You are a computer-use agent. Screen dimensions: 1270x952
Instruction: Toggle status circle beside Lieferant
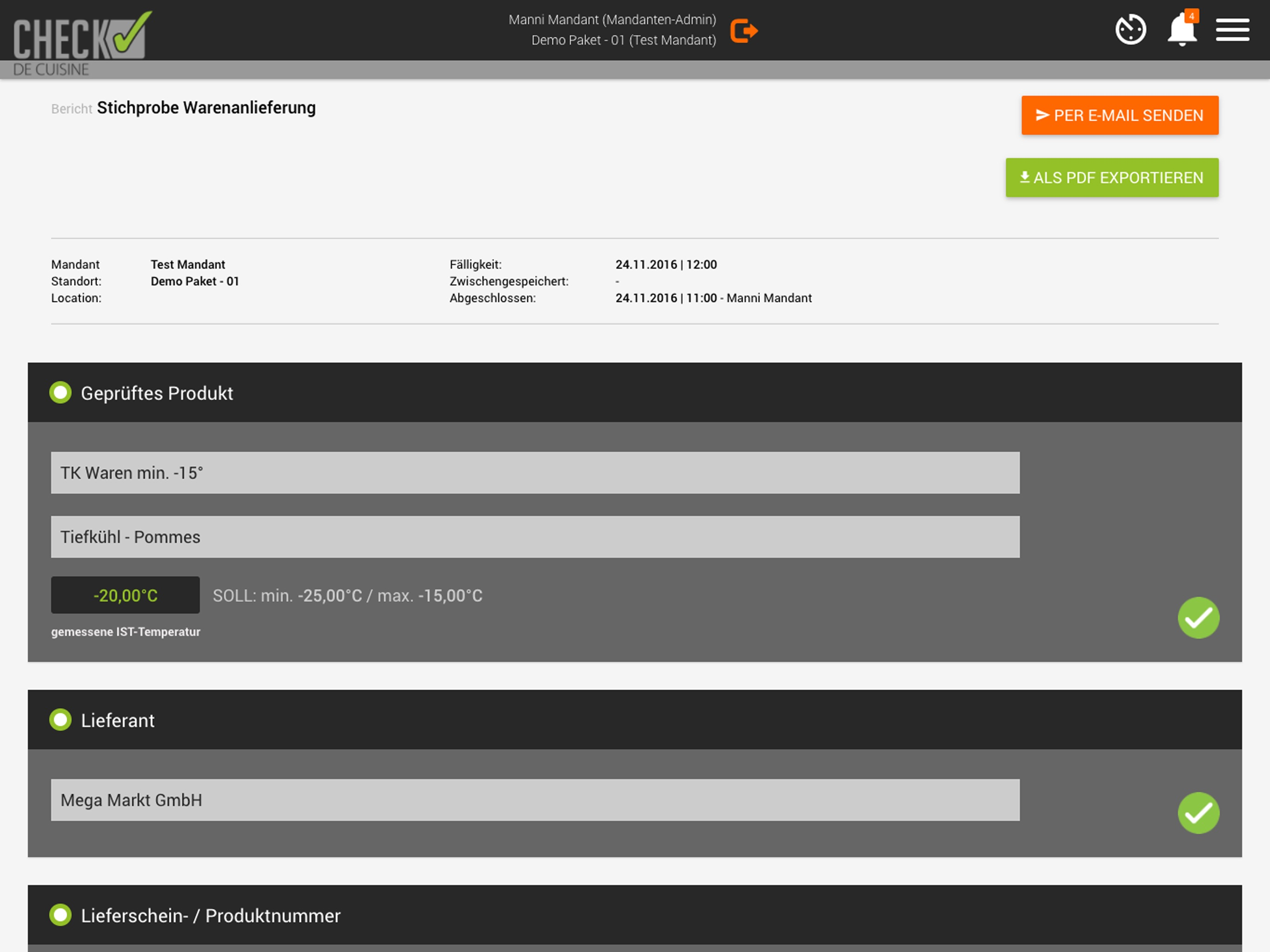[60, 720]
